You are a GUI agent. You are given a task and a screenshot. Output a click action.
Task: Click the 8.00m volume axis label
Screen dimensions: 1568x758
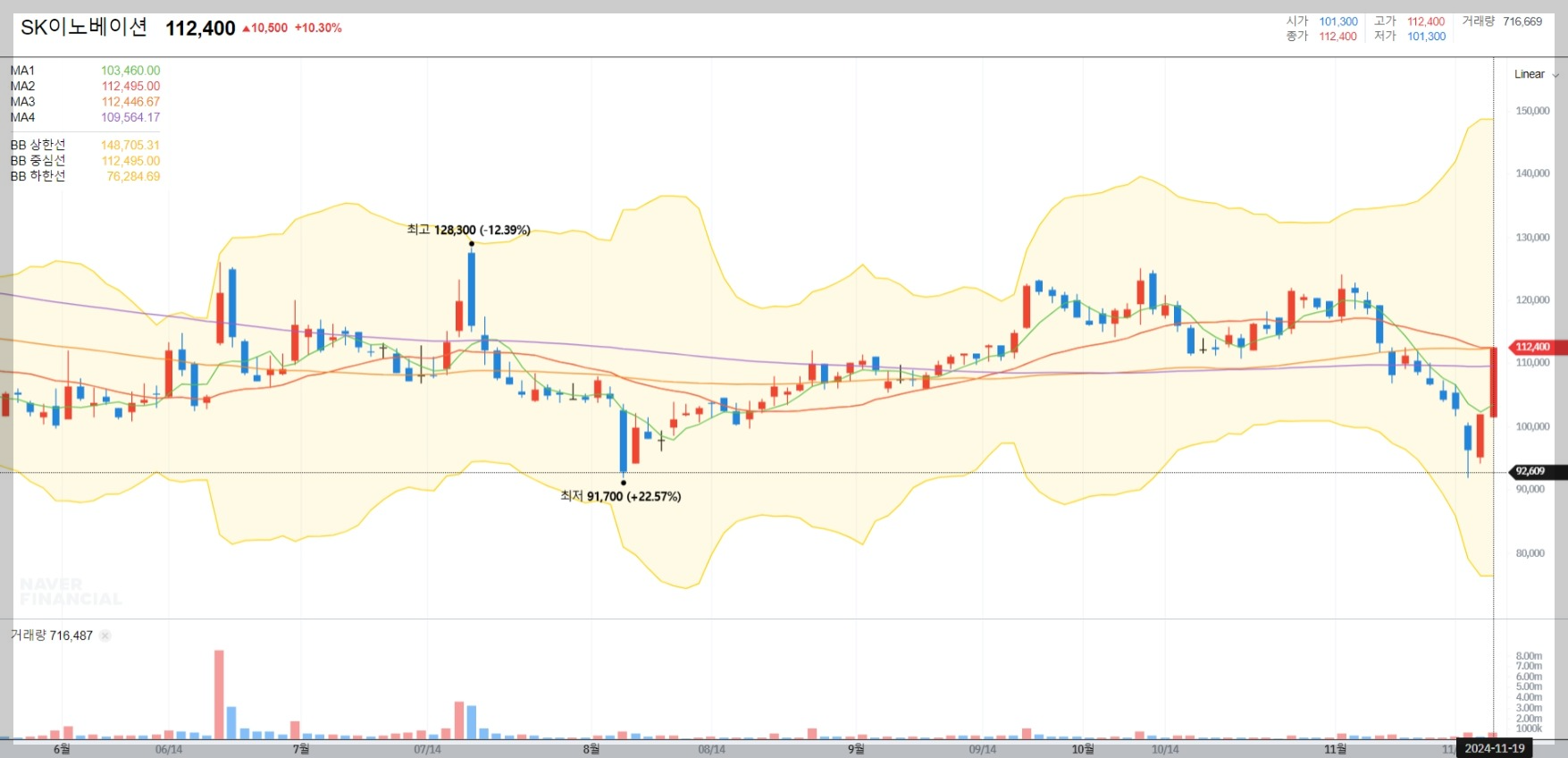(x=1529, y=656)
